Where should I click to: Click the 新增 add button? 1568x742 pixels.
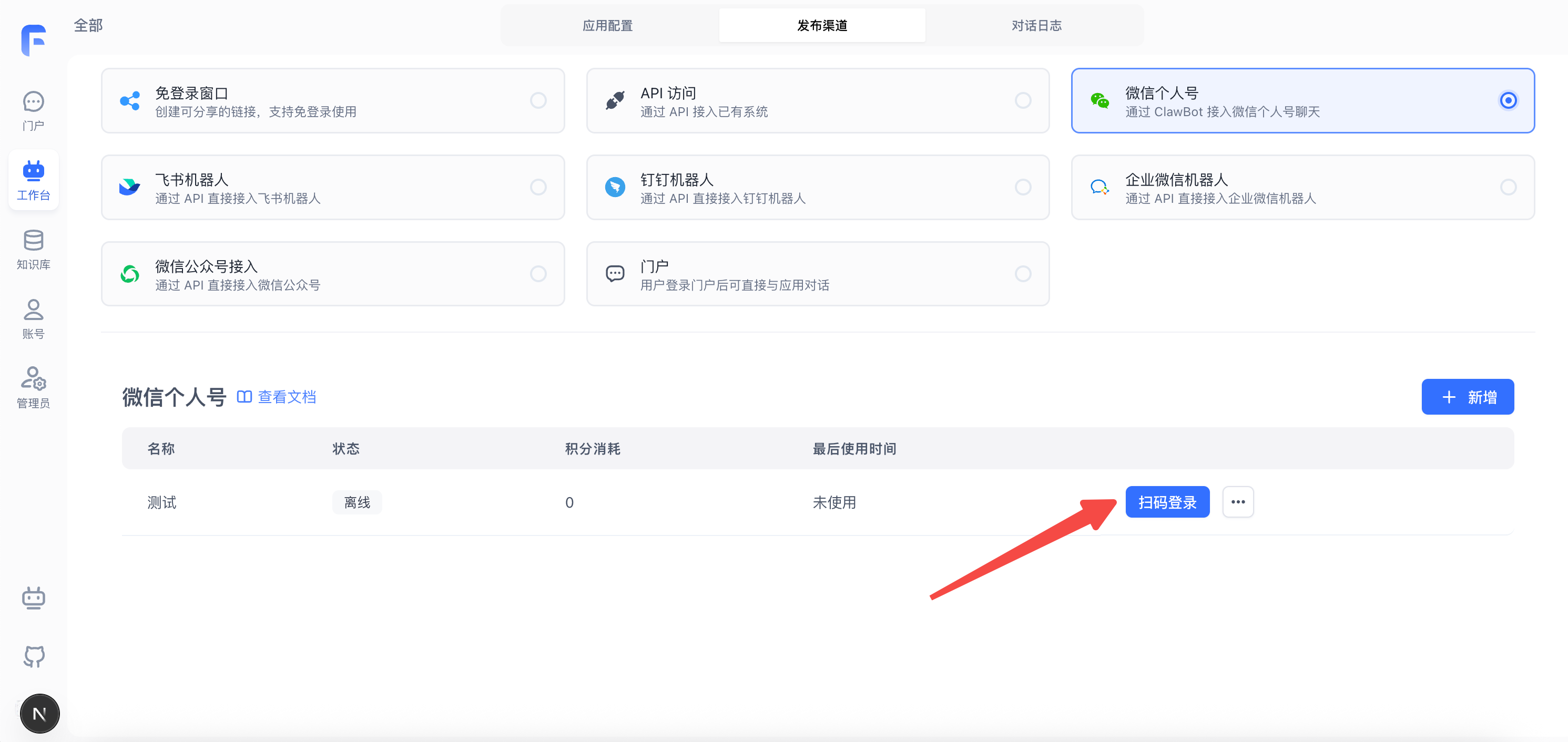pos(1467,397)
